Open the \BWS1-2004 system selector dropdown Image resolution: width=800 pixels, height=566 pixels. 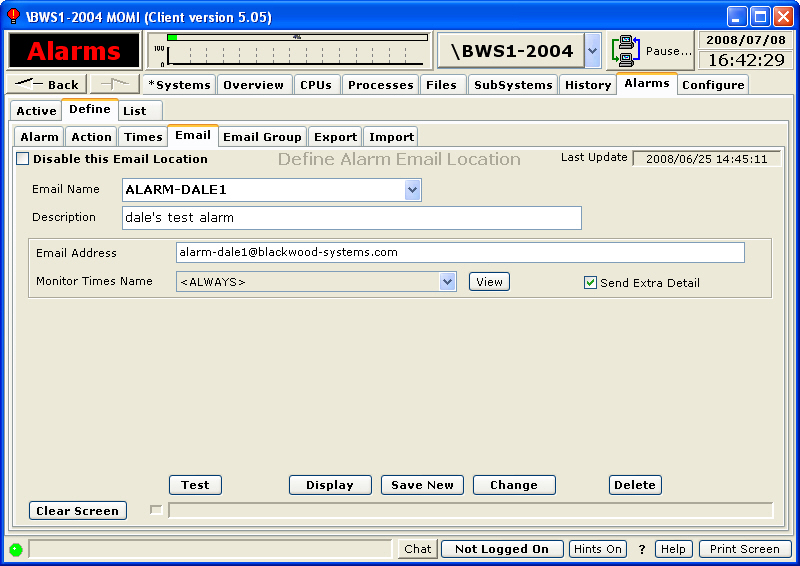[x=592, y=50]
